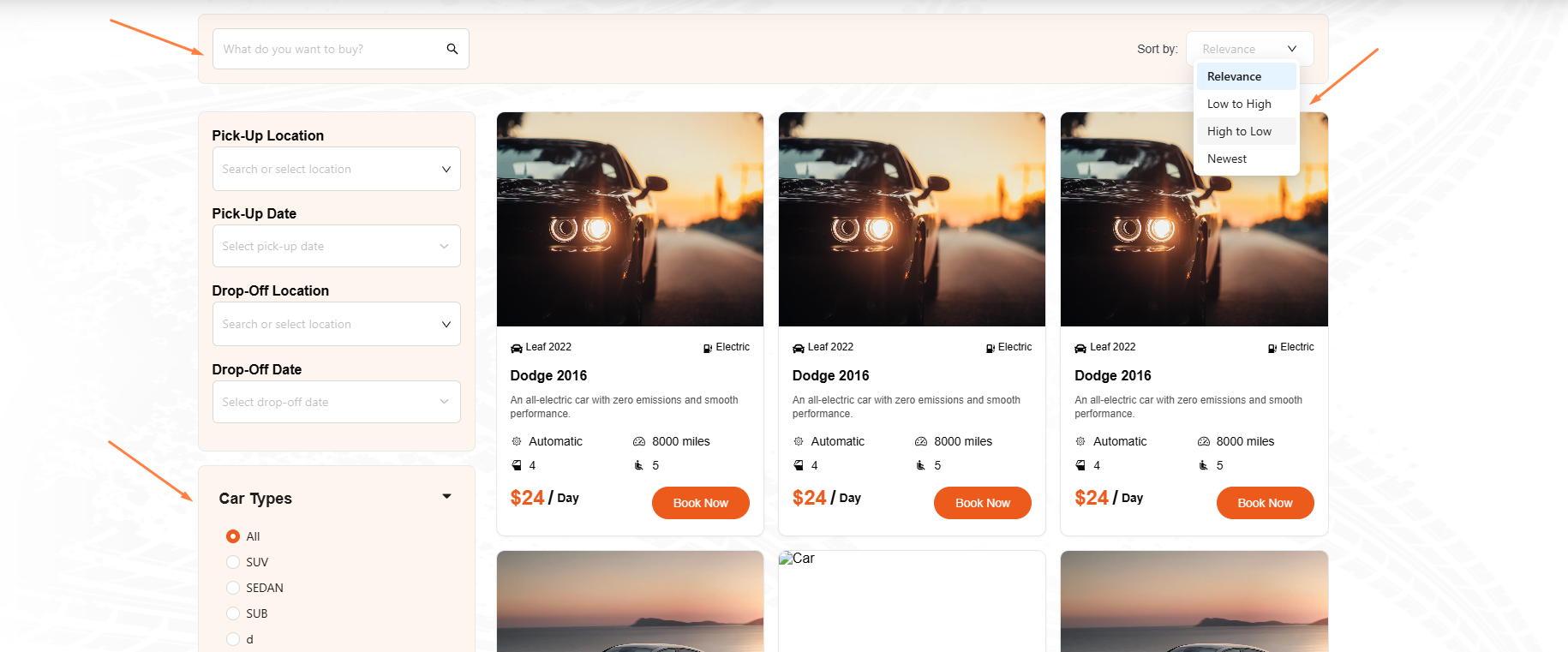Screen dimensions: 1568x652
Task: Open the Pick-Up Location dropdown
Action: coord(336,169)
